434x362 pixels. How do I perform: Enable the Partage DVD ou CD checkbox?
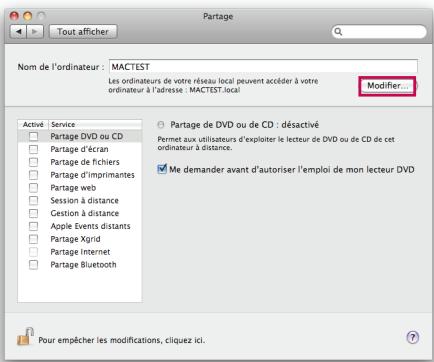coord(33,136)
